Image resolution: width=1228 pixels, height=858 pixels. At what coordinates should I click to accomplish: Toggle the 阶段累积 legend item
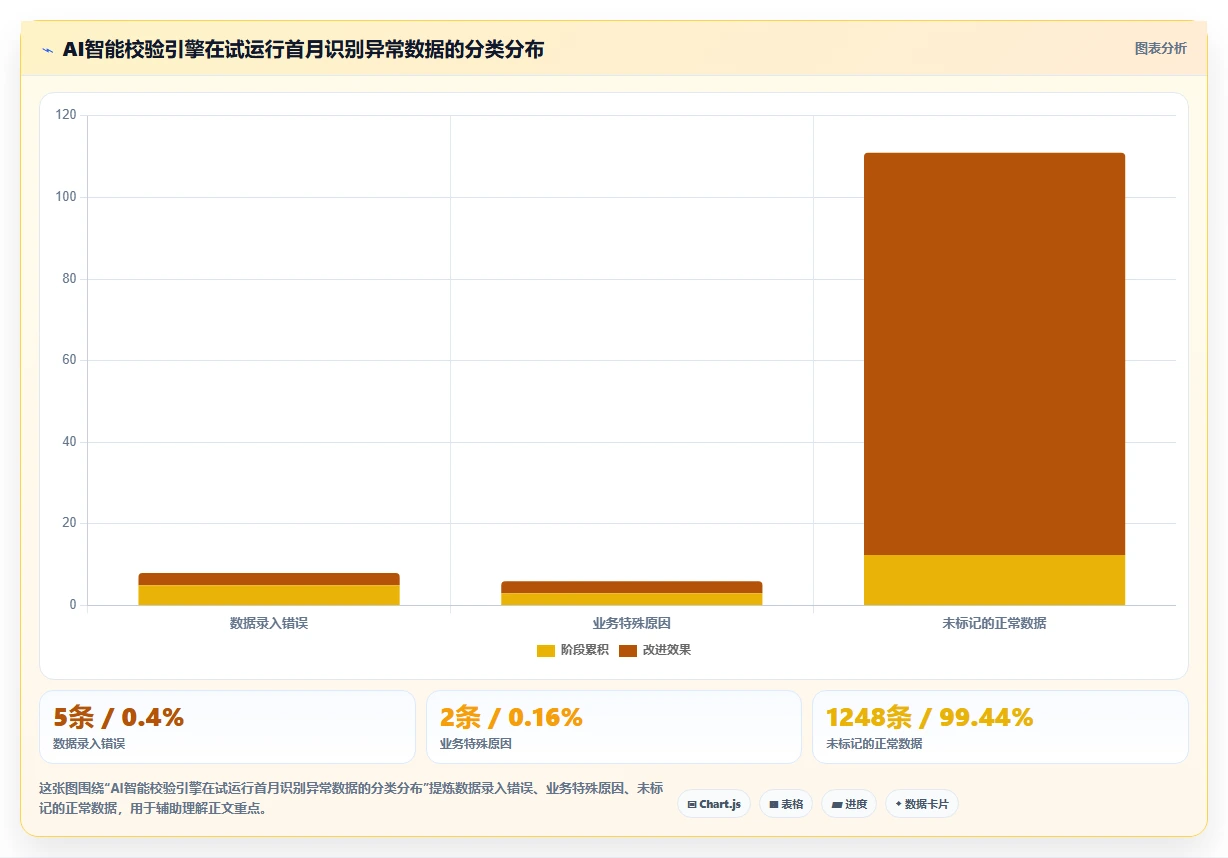573,650
